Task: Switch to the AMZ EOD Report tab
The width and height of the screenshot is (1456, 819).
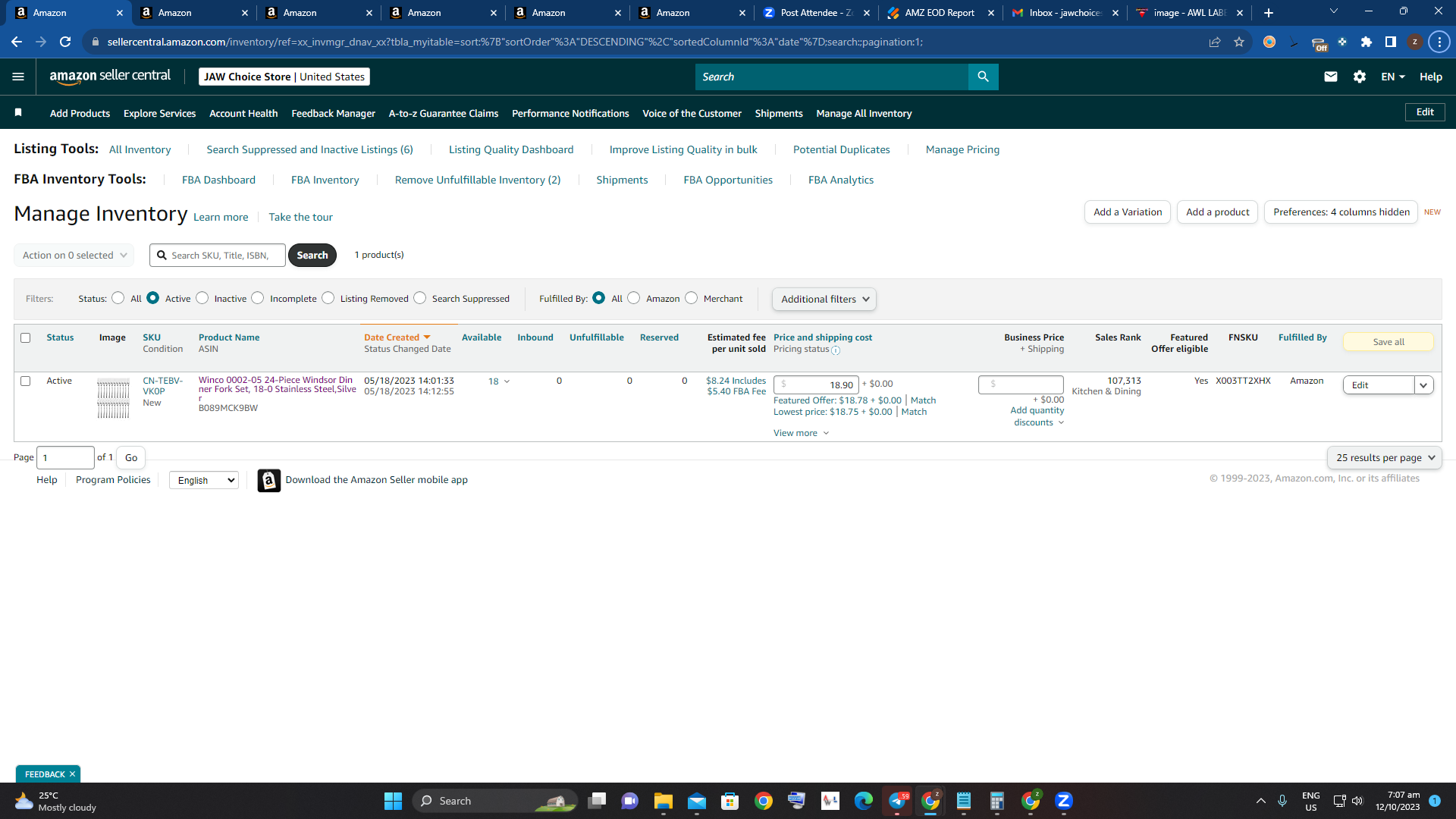Action: click(x=940, y=13)
